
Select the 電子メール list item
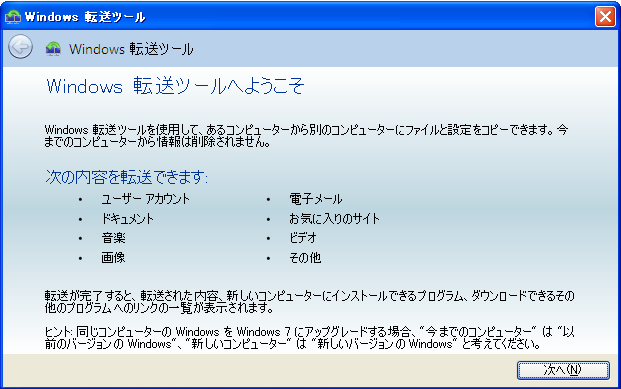click(x=316, y=199)
